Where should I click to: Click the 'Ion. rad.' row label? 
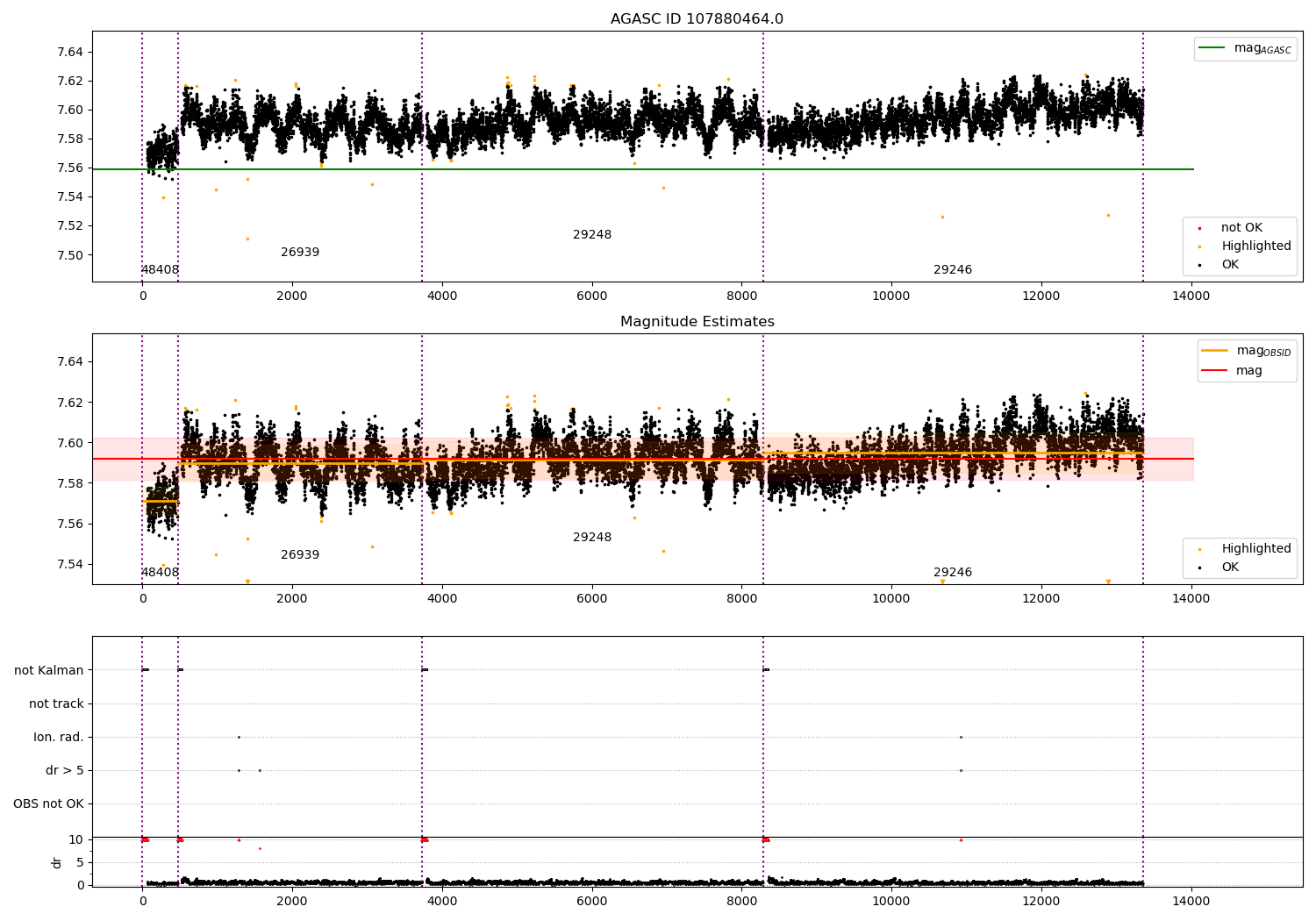coord(59,737)
